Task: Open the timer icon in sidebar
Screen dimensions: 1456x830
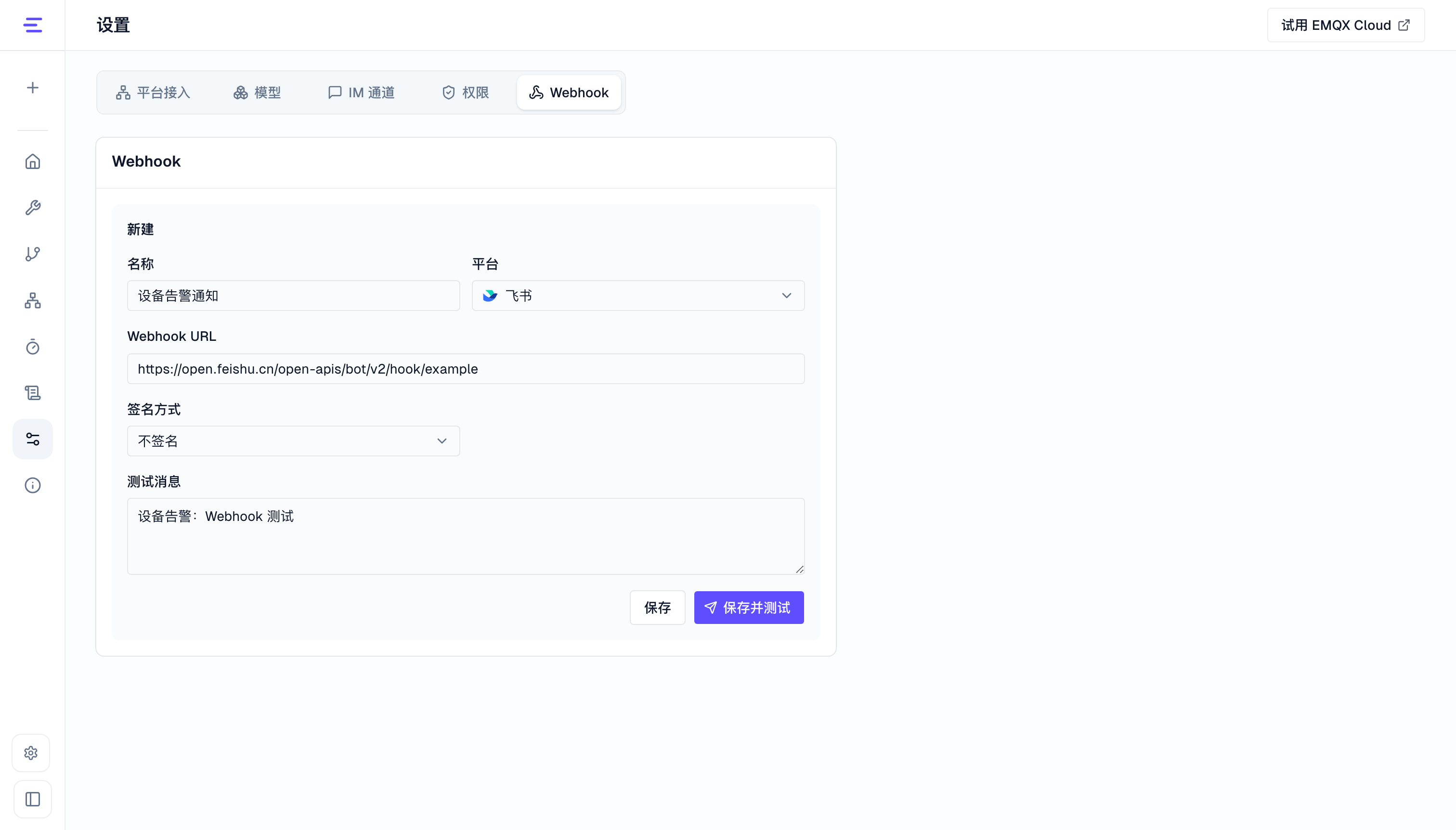Action: pyautogui.click(x=32, y=347)
